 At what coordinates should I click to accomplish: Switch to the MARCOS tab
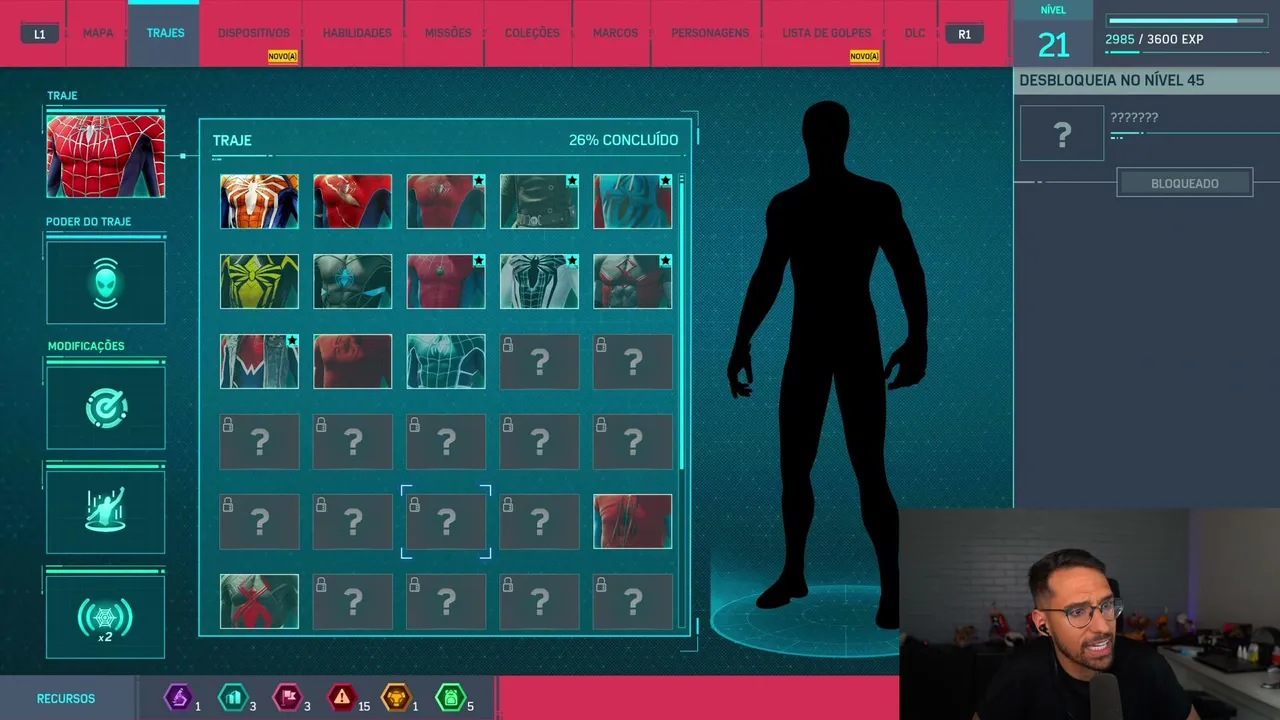[615, 33]
